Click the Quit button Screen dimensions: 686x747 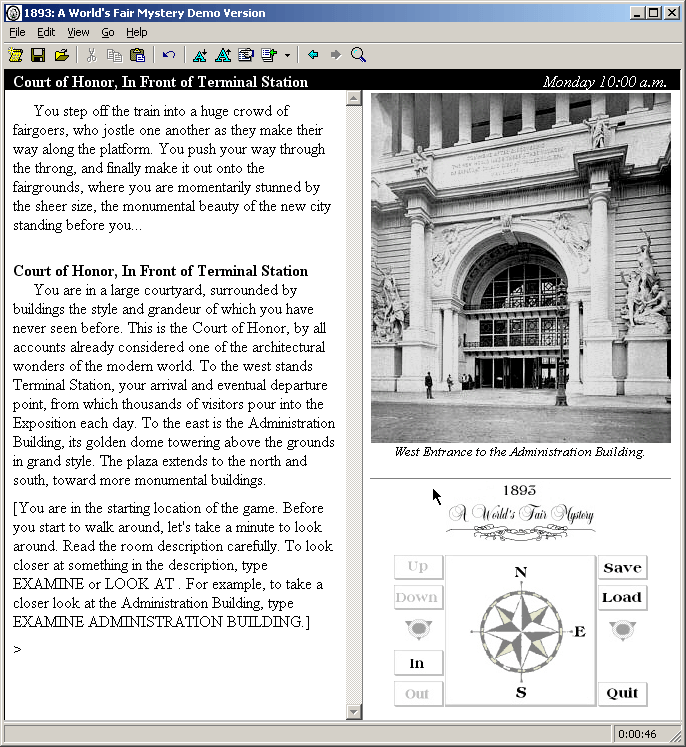tap(622, 693)
